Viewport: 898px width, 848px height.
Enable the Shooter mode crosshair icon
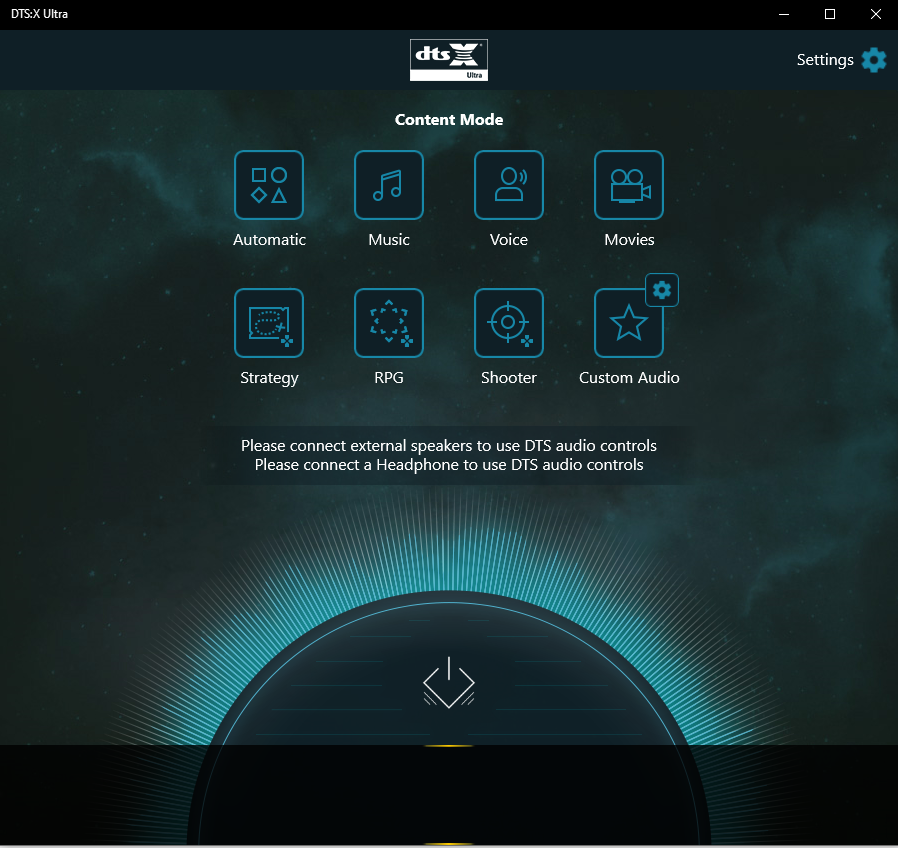click(x=509, y=323)
